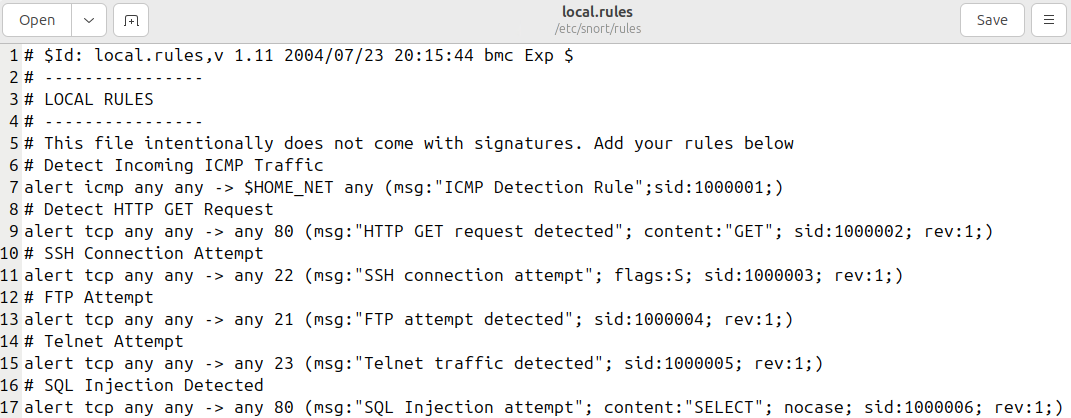The height and width of the screenshot is (418, 1071).
Task: Save the local.rules file
Action: point(992,20)
